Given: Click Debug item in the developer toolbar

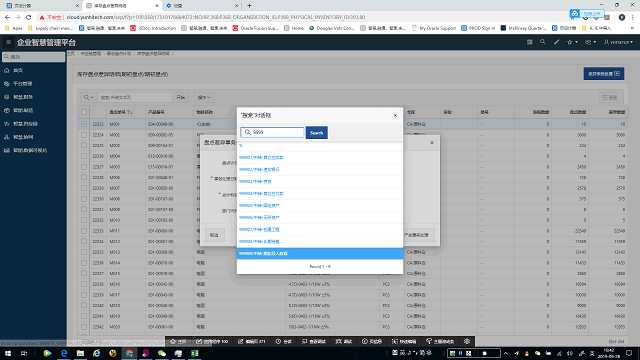Looking at the screenshot, I should click(x=344, y=341).
